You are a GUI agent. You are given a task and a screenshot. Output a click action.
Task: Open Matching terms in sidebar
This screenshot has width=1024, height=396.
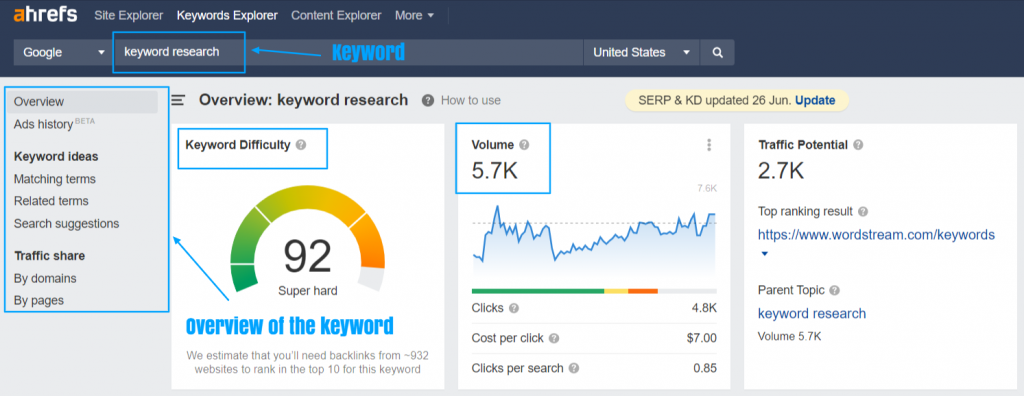[55, 178]
